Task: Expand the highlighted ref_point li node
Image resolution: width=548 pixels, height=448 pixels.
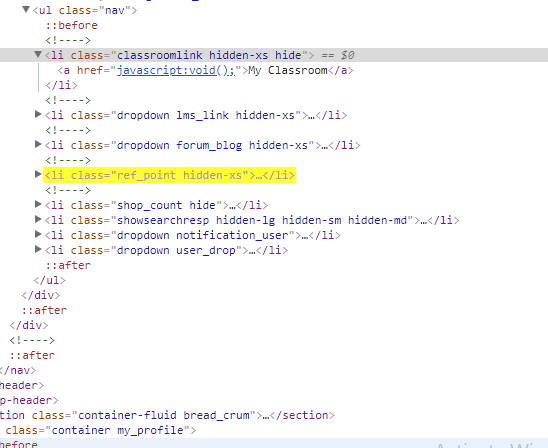Action: click(x=38, y=174)
